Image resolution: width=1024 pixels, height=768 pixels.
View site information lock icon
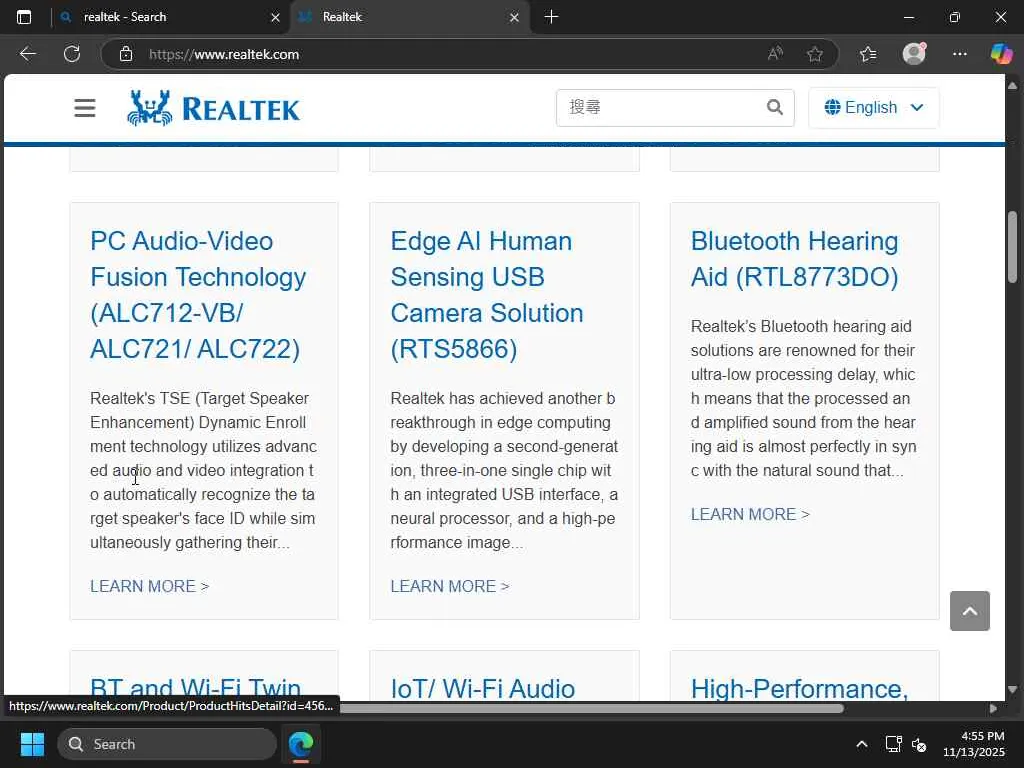(126, 54)
